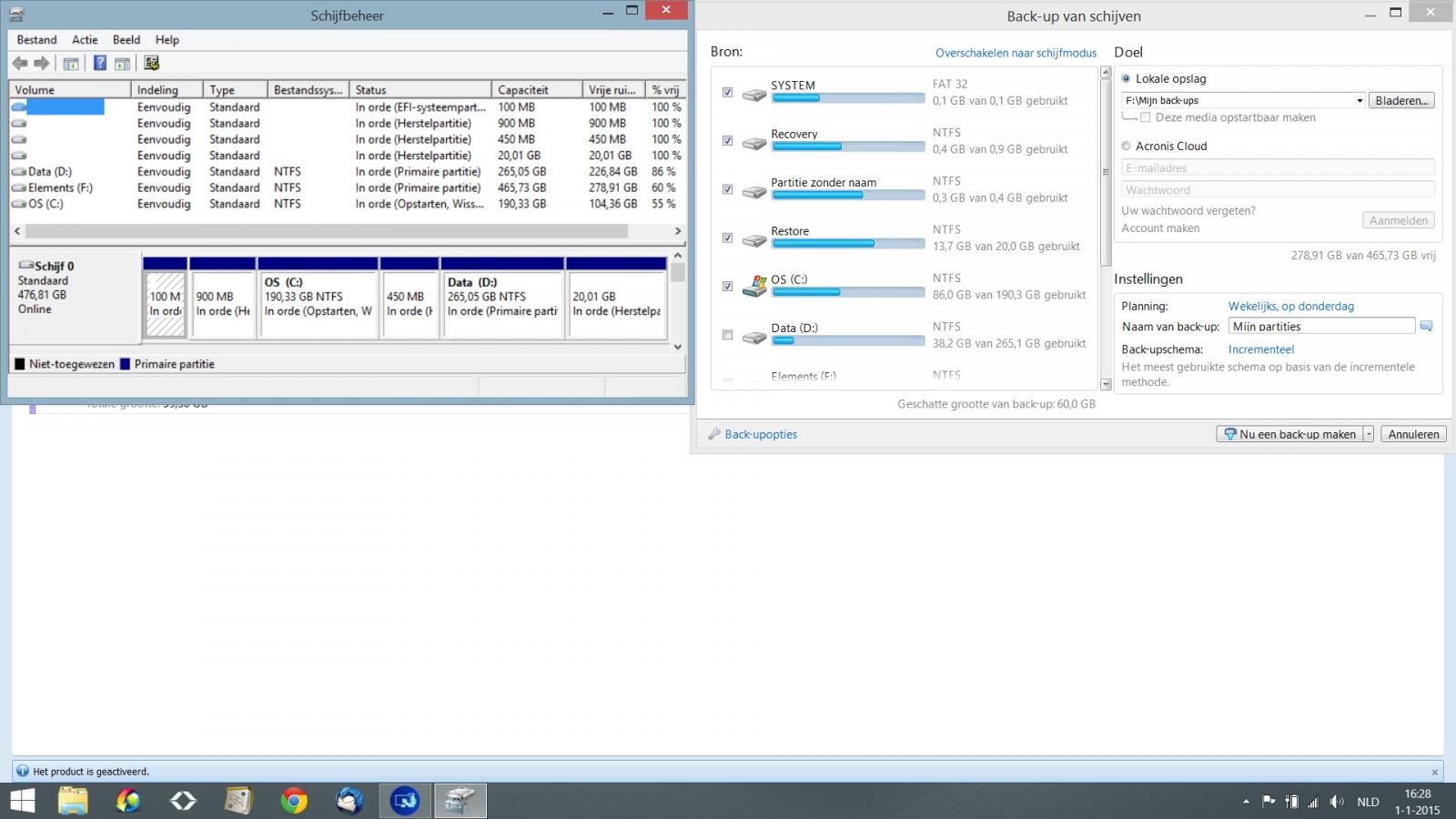The width and height of the screenshot is (1456, 819).
Task: Click the settings icon at the toolbar's right end
Action: (151, 63)
